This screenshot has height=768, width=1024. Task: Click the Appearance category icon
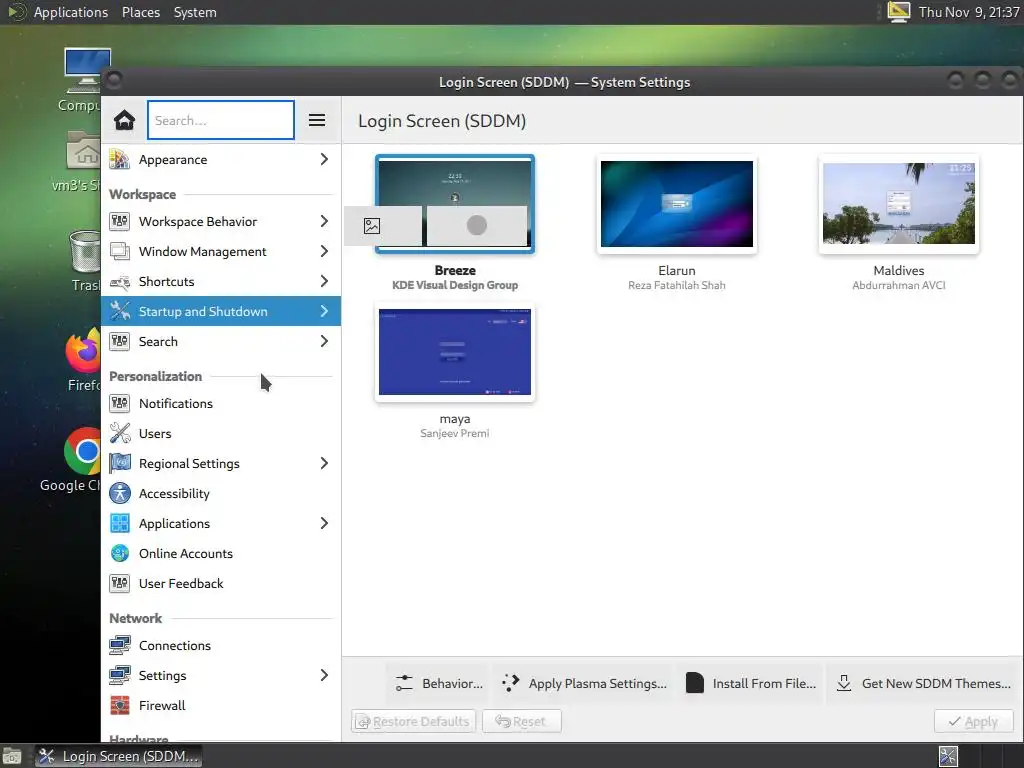pos(120,159)
